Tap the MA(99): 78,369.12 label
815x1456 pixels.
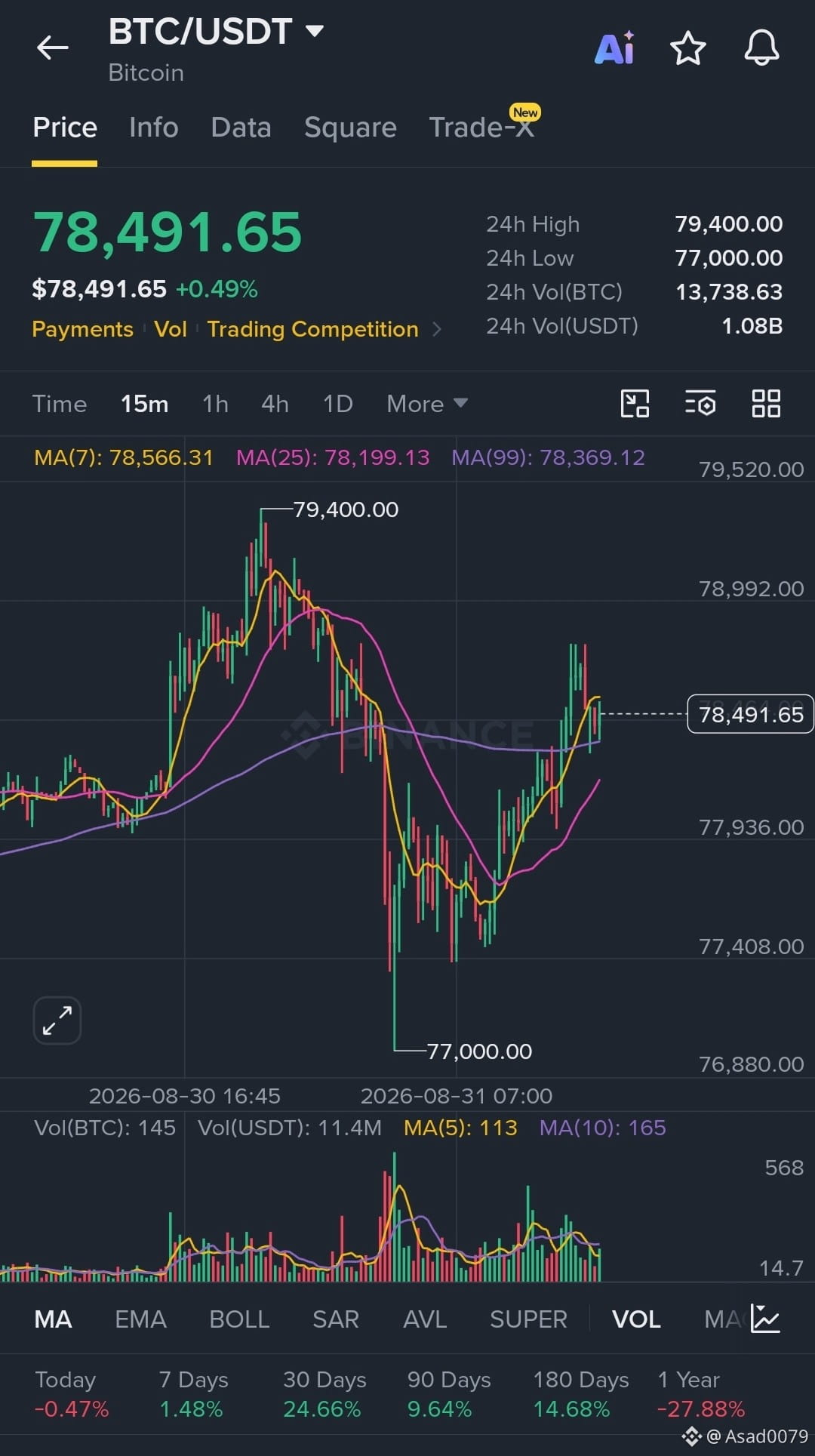click(x=548, y=457)
